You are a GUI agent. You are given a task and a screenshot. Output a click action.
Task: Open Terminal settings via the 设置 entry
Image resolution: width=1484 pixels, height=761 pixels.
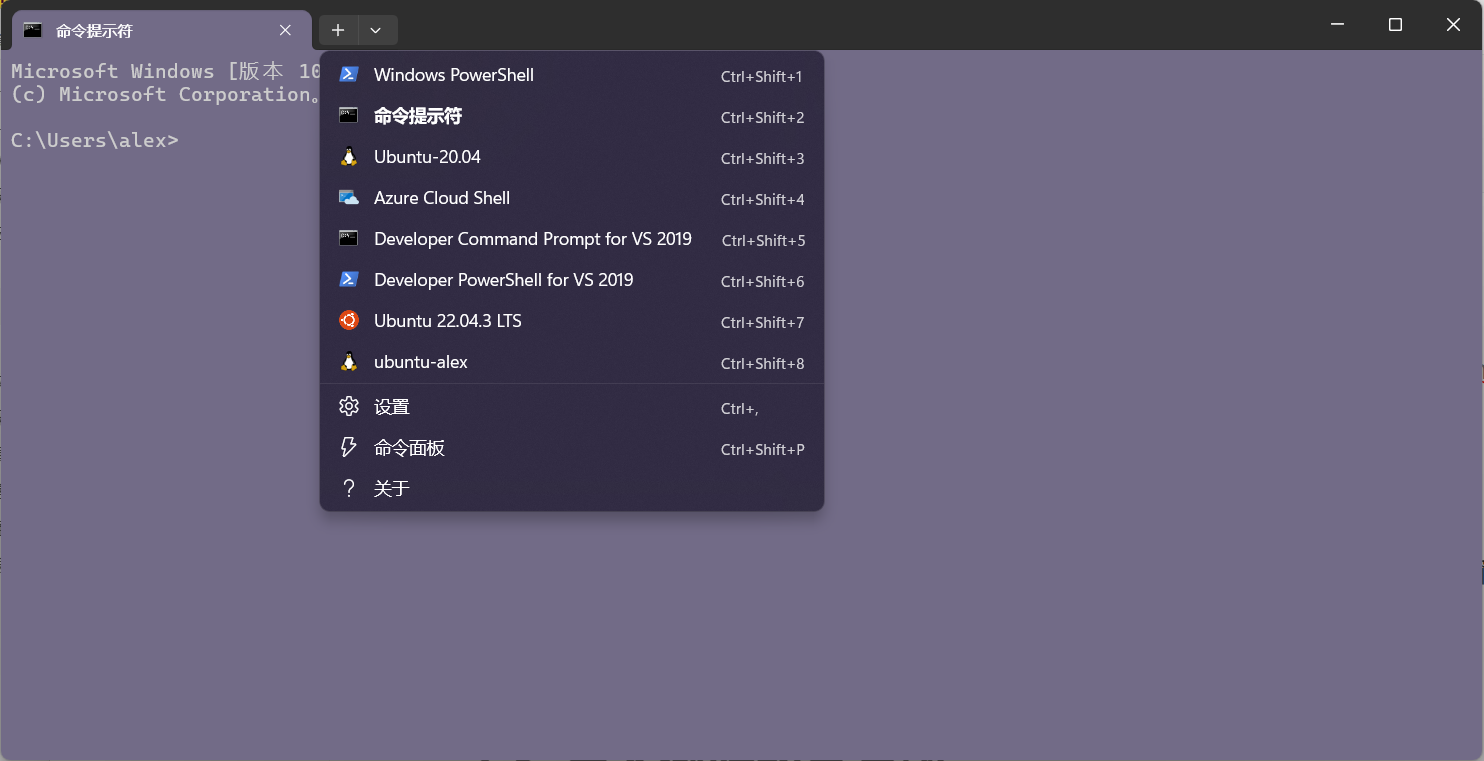390,406
